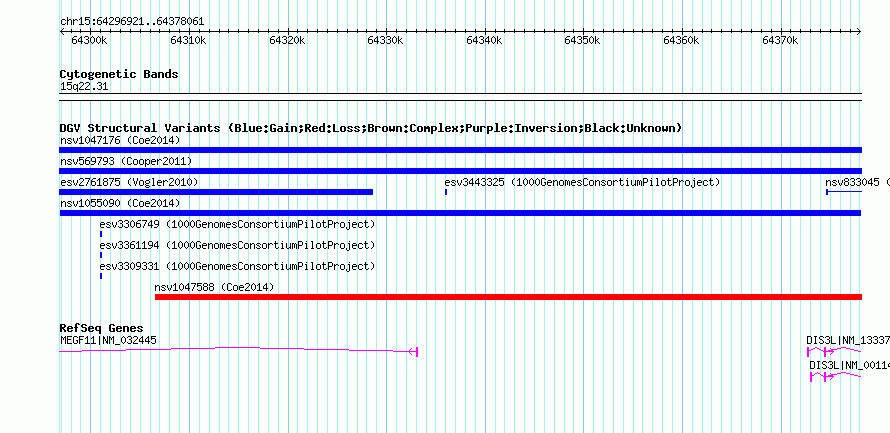Open the nsv1055090 (Coe2014) variant bar
Screen dimensions: 890x433
(x=460, y=213)
